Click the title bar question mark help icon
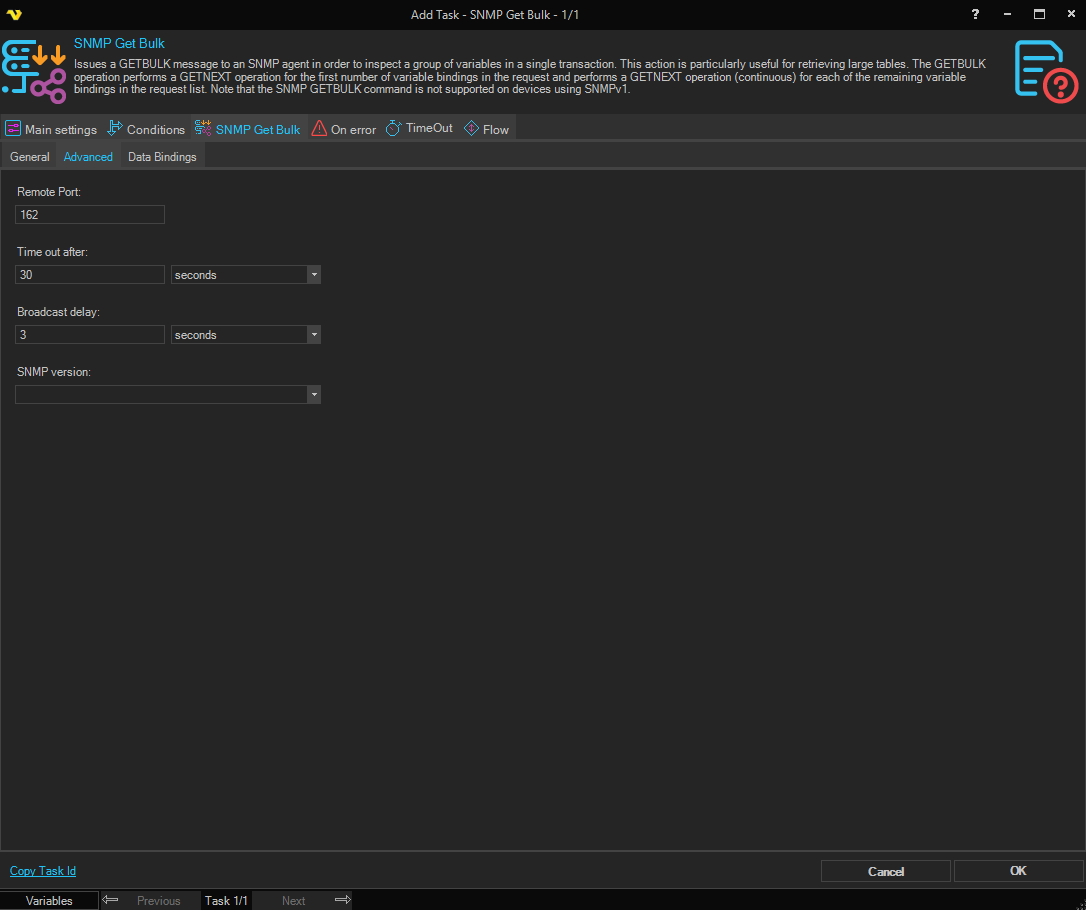1086x910 pixels. point(975,14)
